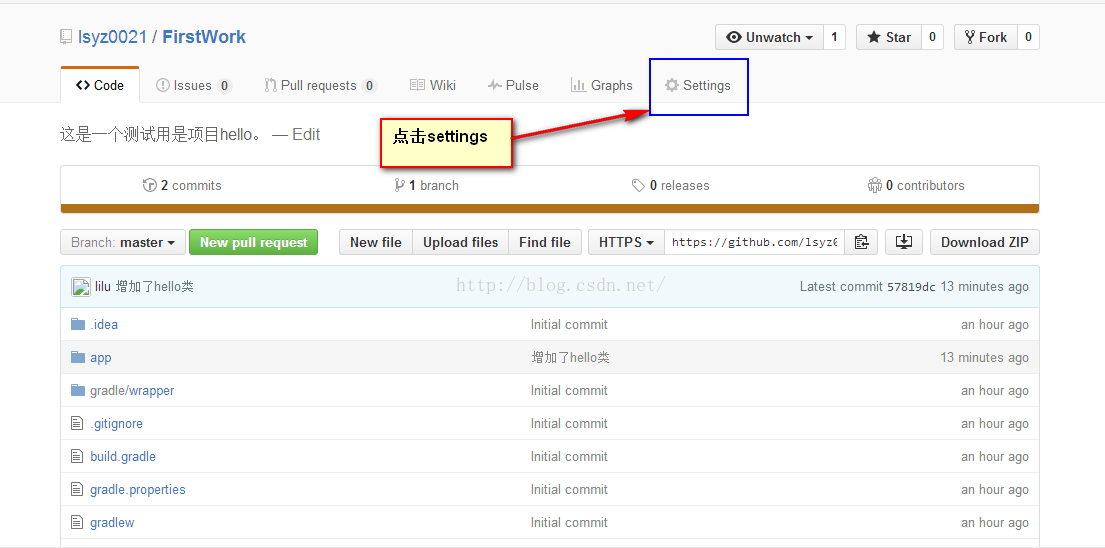Open the commit hash 57819dc
The width and height of the screenshot is (1105, 548).
(911, 287)
